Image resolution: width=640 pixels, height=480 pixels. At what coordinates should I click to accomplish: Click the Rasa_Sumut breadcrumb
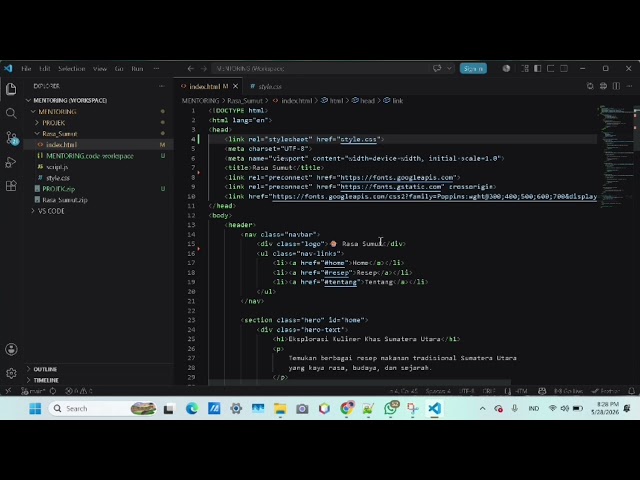coord(245,100)
